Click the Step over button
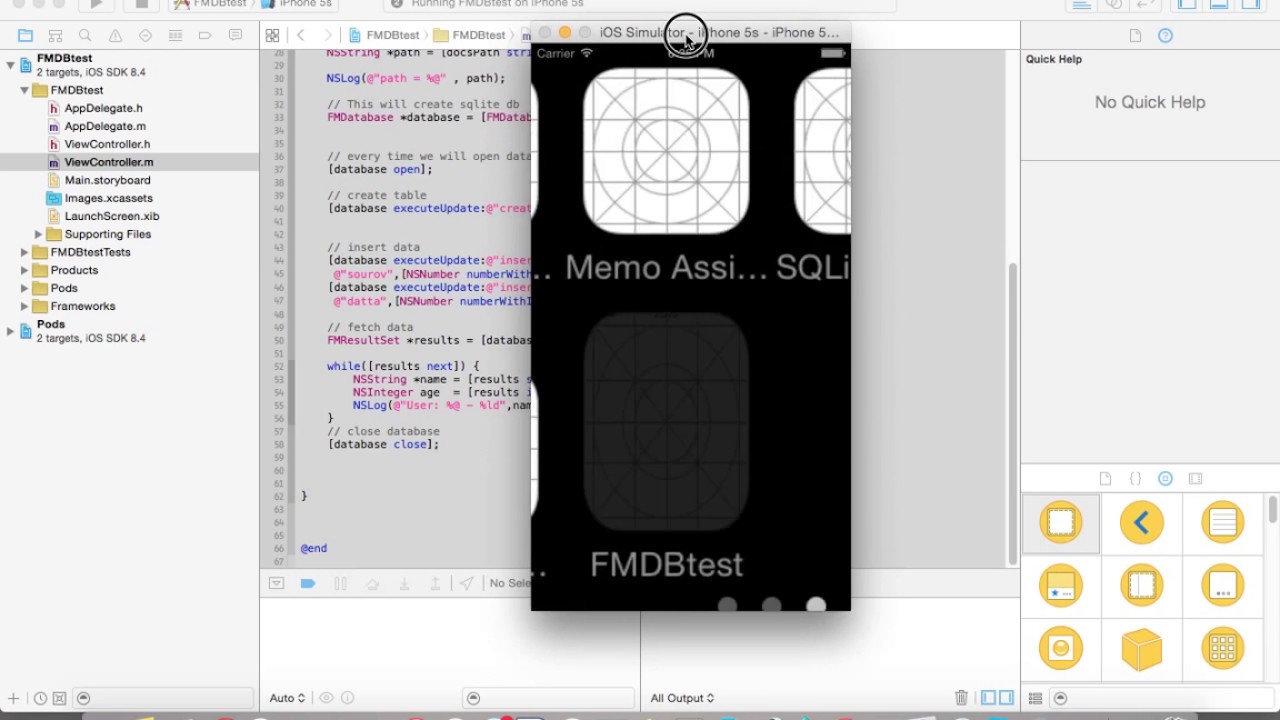This screenshot has height=720, width=1280. pos(372,583)
